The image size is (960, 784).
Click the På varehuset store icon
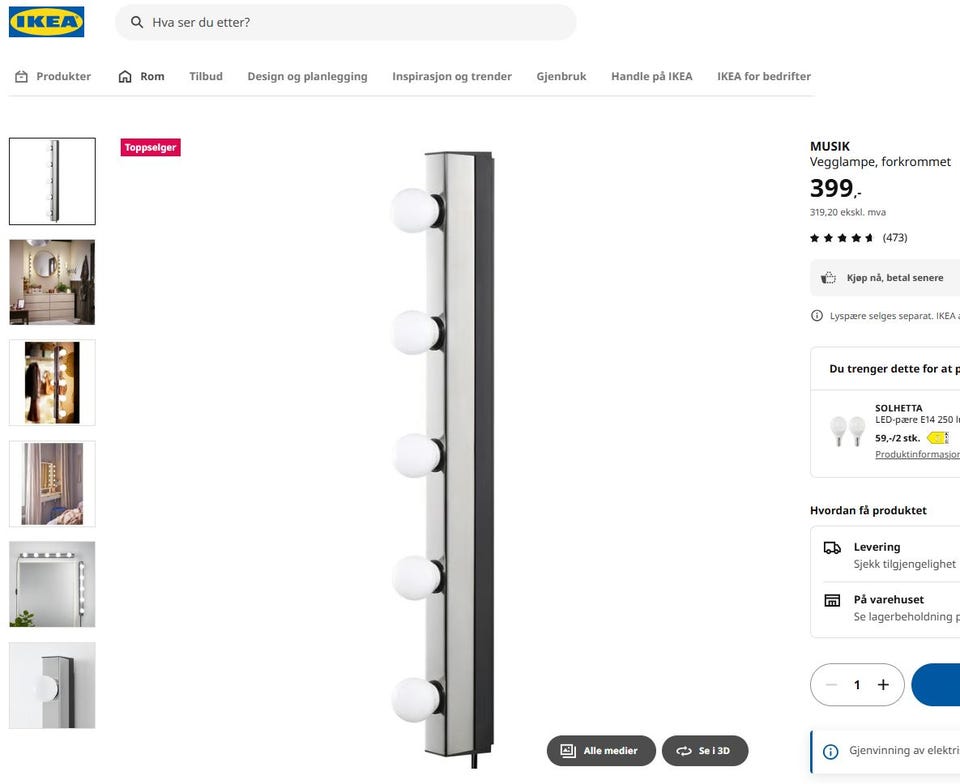(832, 600)
